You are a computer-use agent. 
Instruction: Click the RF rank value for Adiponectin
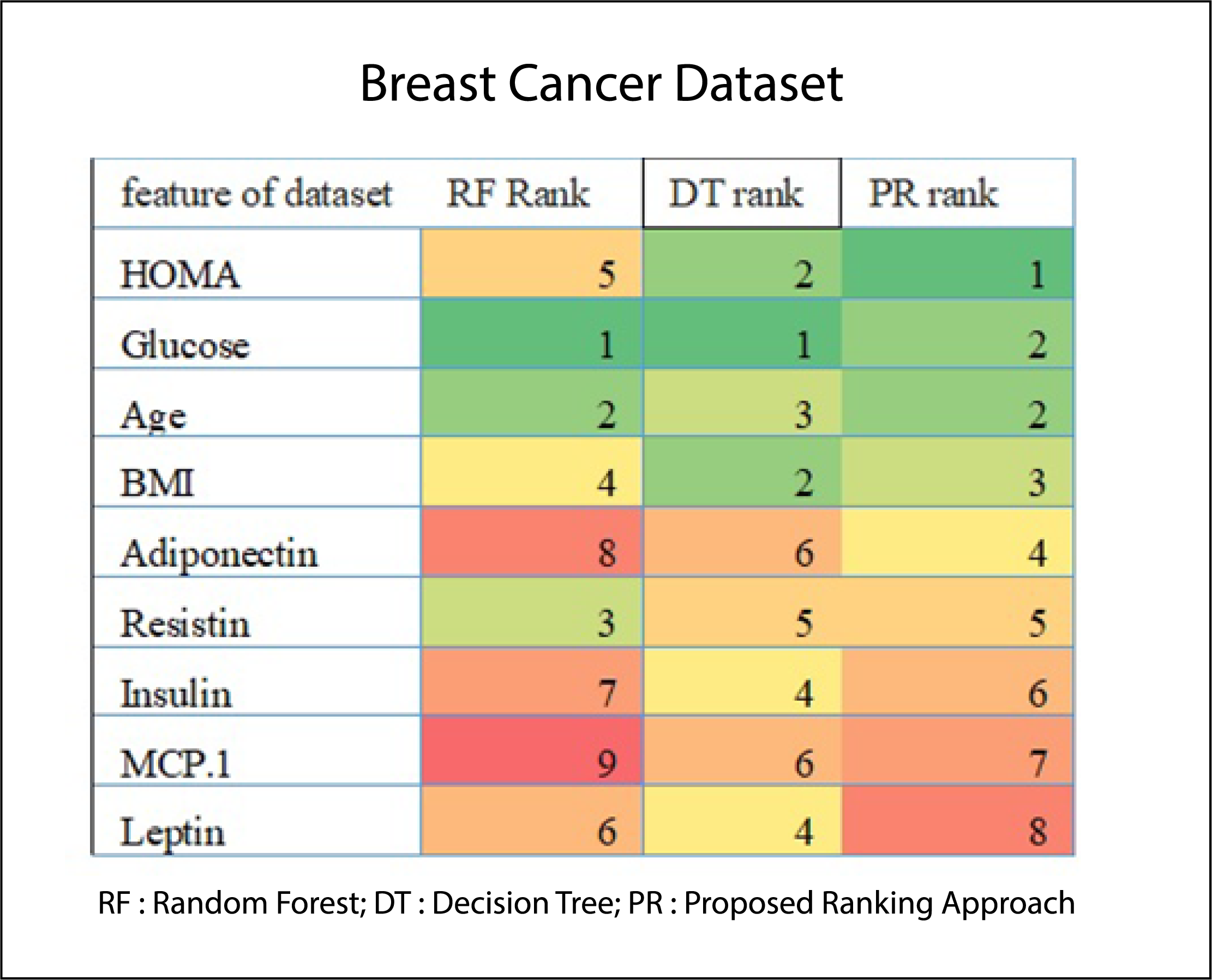tap(607, 552)
